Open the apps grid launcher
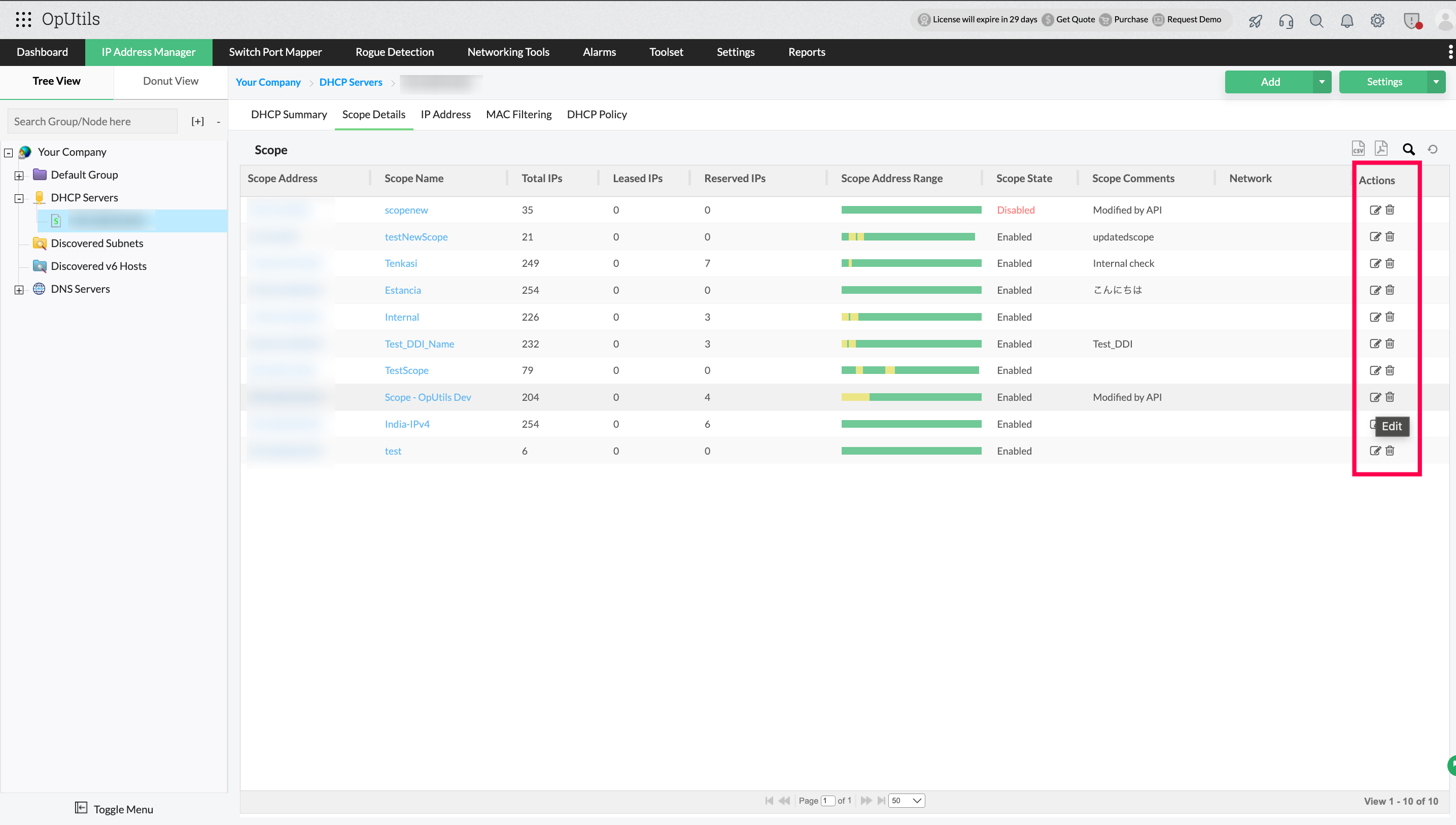 [x=23, y=19]
